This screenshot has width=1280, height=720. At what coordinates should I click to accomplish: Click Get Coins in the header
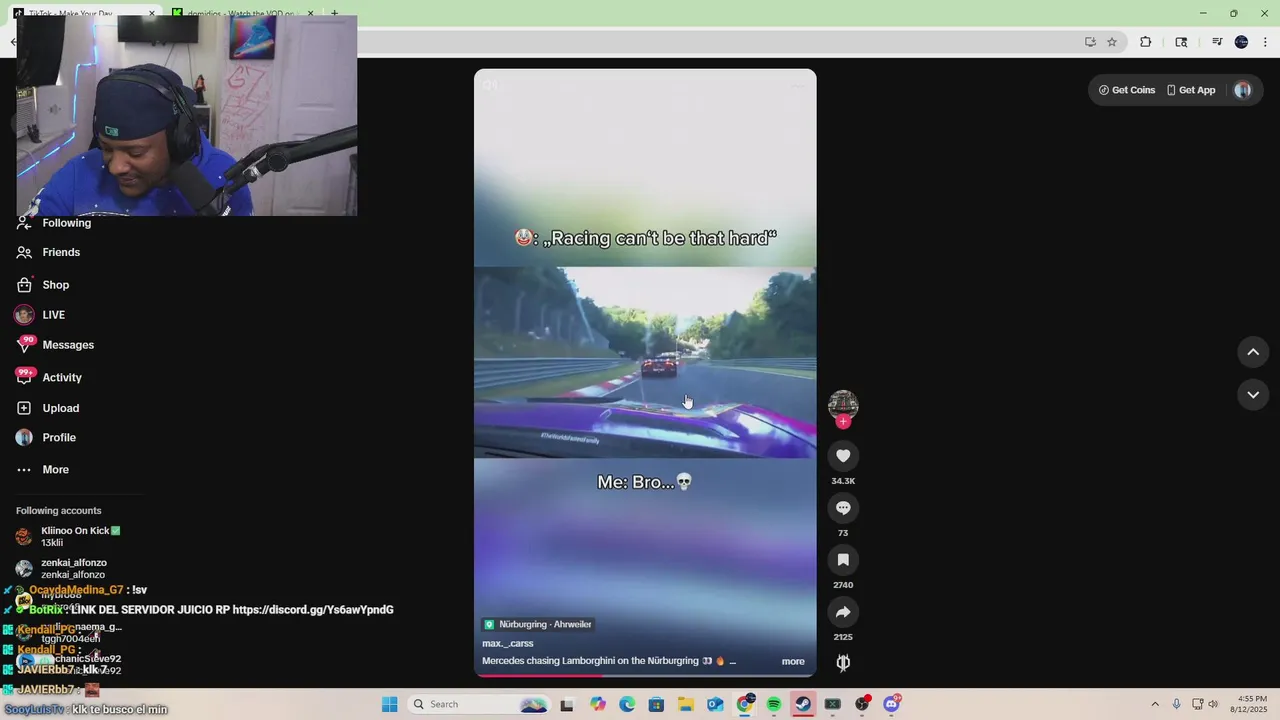1127,90
